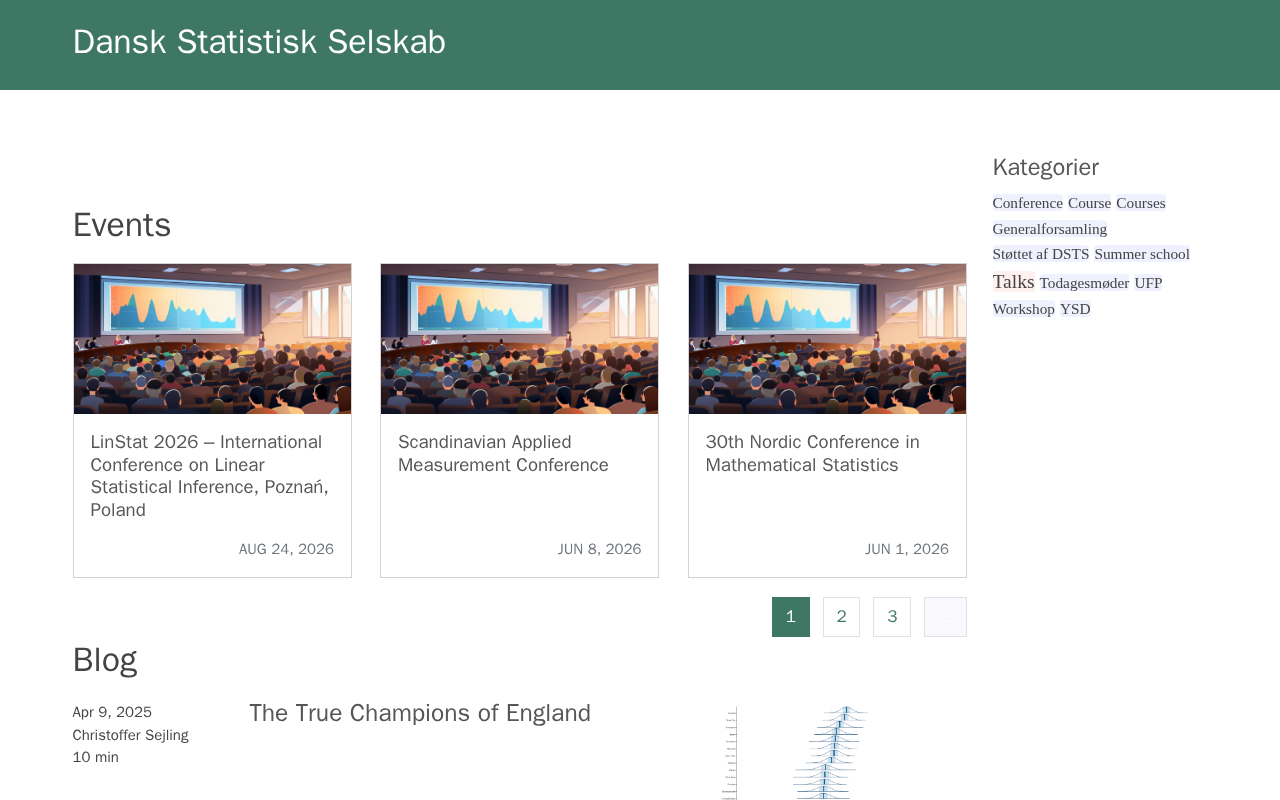Open the LinStat 2026 conference title link
Image resolution: width=1280 pixels, height=800 pixels.
tap(209, 476)
